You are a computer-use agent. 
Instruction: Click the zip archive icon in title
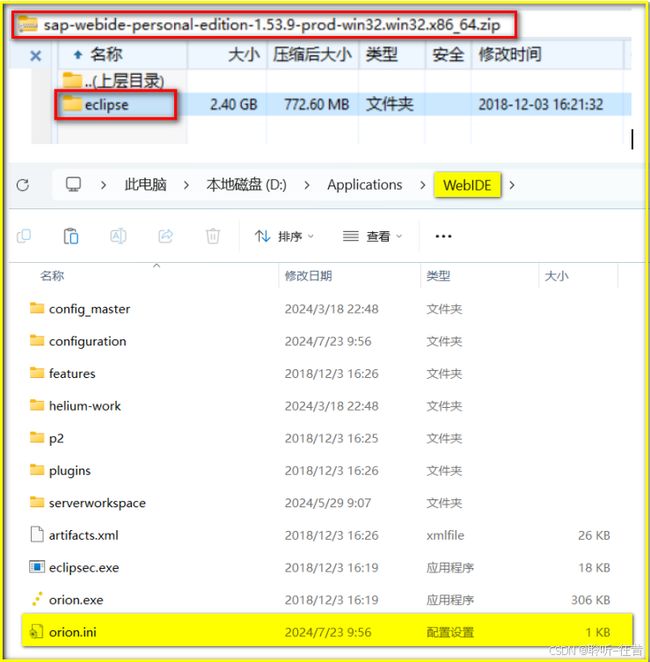28,24
